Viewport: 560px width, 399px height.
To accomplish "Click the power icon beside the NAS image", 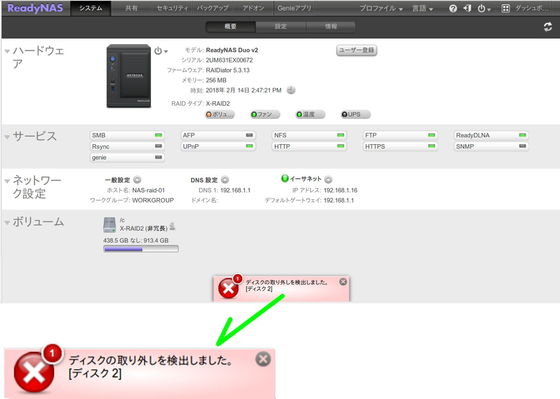I will pos(158,51).
